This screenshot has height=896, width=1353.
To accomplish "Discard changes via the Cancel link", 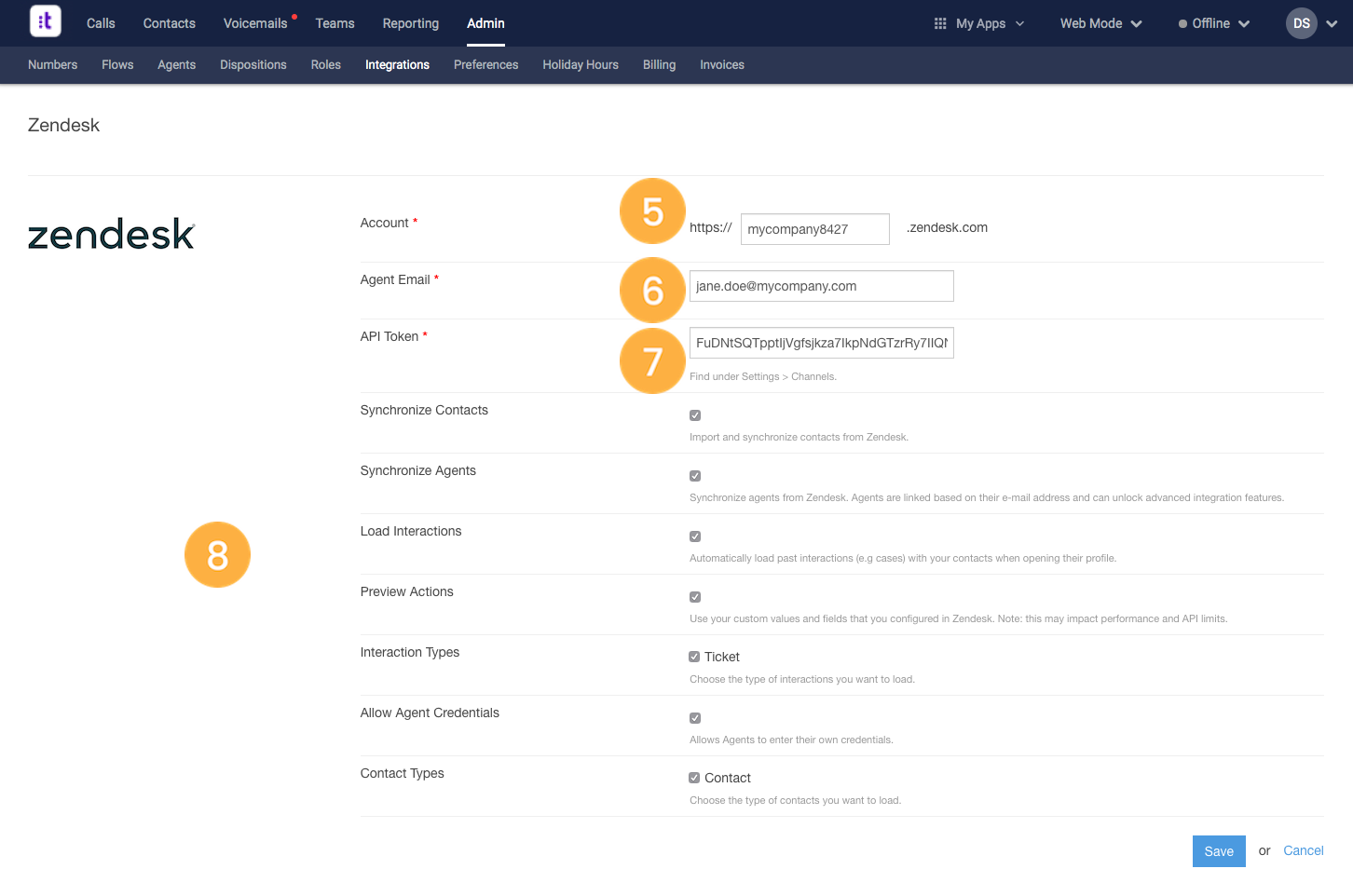I will [1303, 850].
